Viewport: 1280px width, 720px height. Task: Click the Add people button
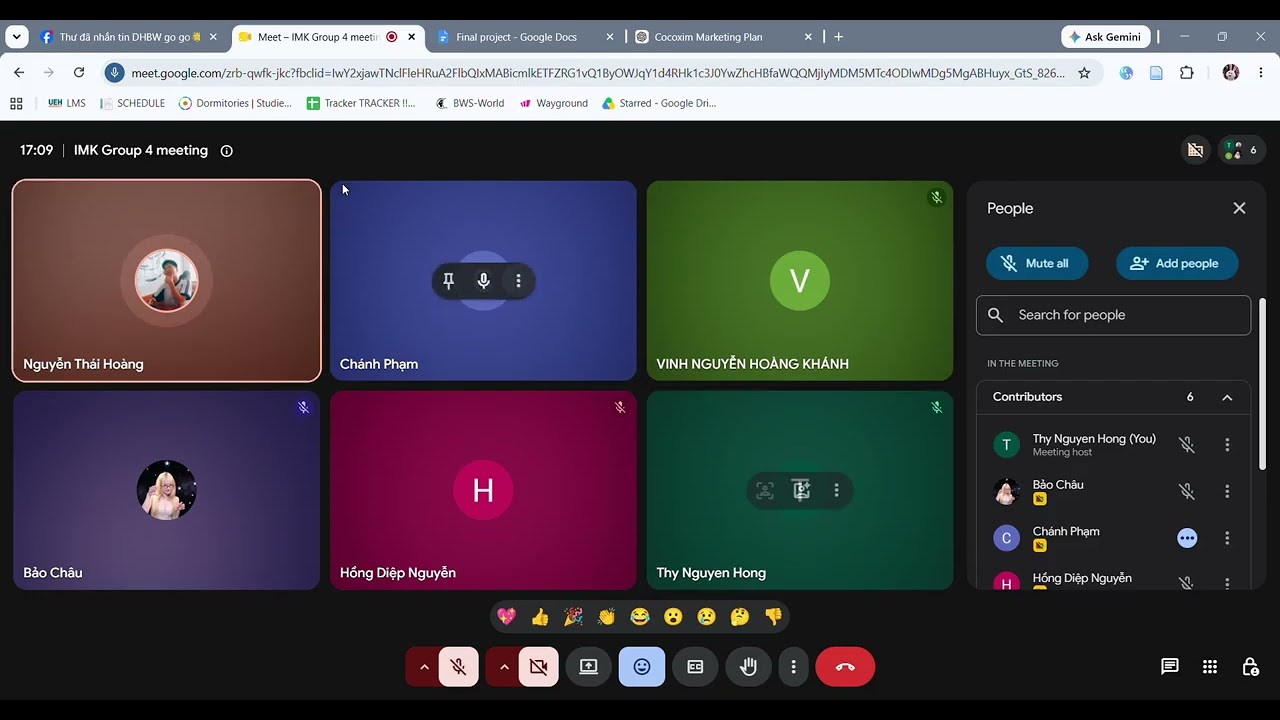(1176, 263)
